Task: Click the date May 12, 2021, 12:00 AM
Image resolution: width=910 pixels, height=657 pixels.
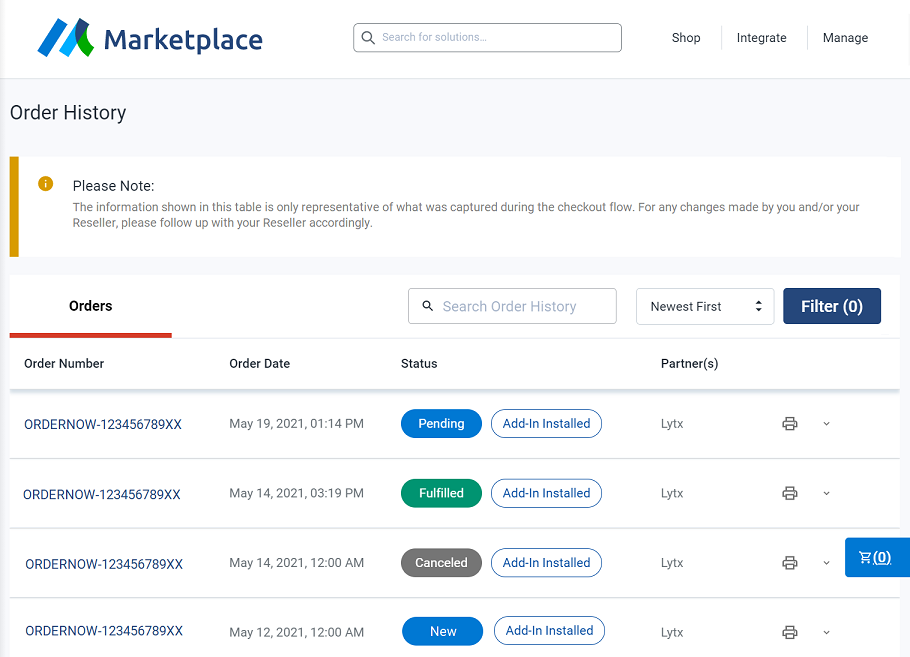Action: (297, 632)
